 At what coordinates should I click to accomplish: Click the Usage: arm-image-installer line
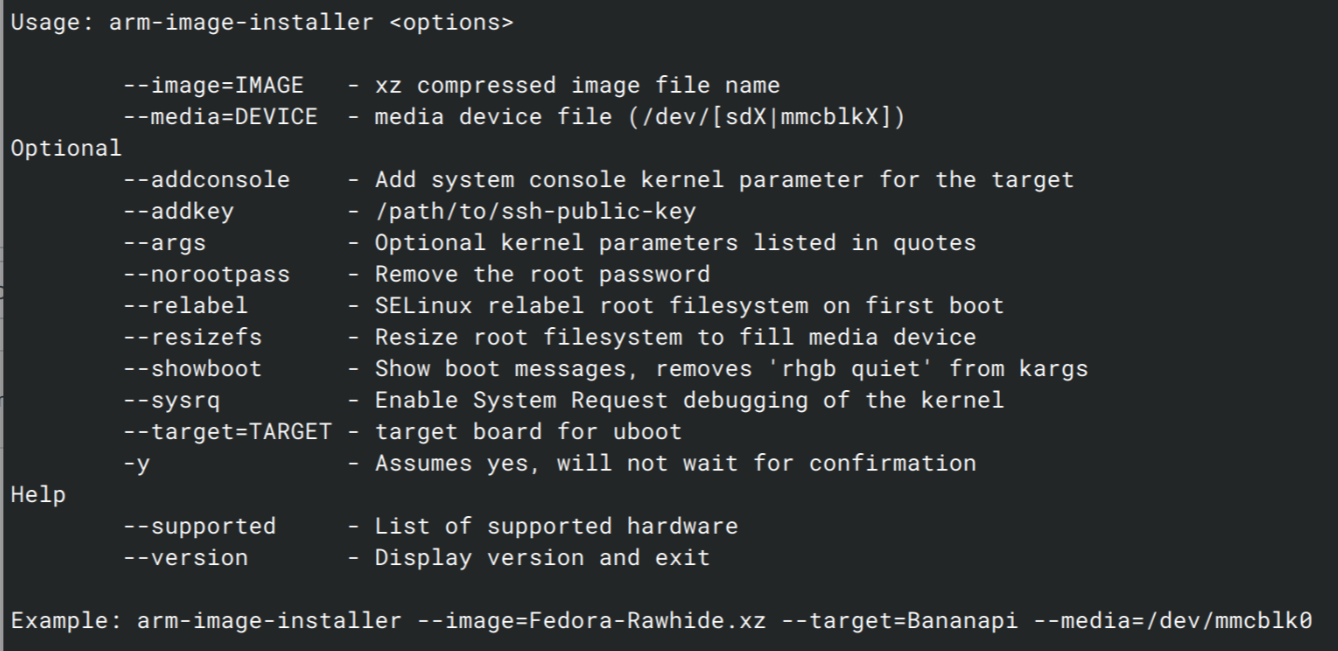tap(262, 22)
